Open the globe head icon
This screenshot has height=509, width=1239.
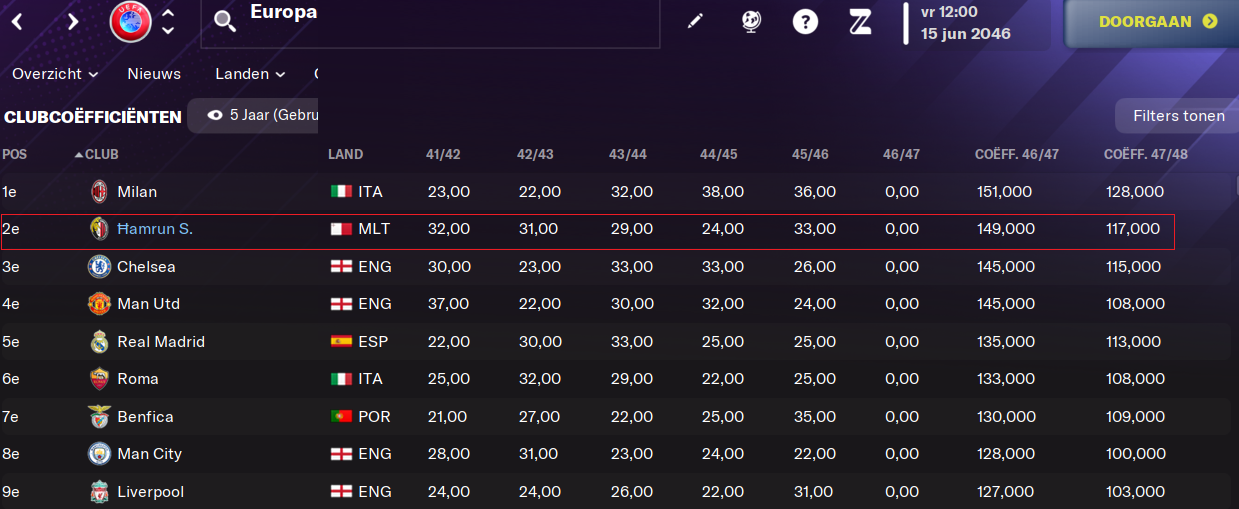click(751, 21)
